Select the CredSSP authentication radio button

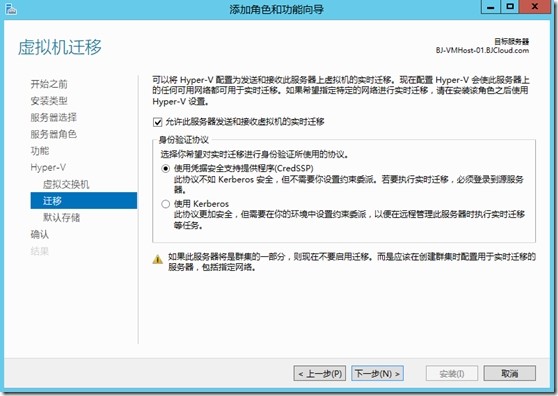pos(165,168)
